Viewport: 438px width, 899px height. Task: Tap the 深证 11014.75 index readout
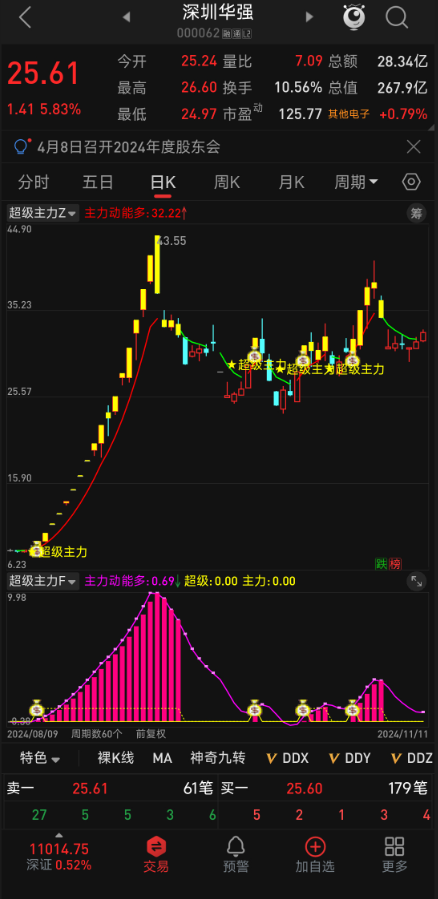point(58,856)
